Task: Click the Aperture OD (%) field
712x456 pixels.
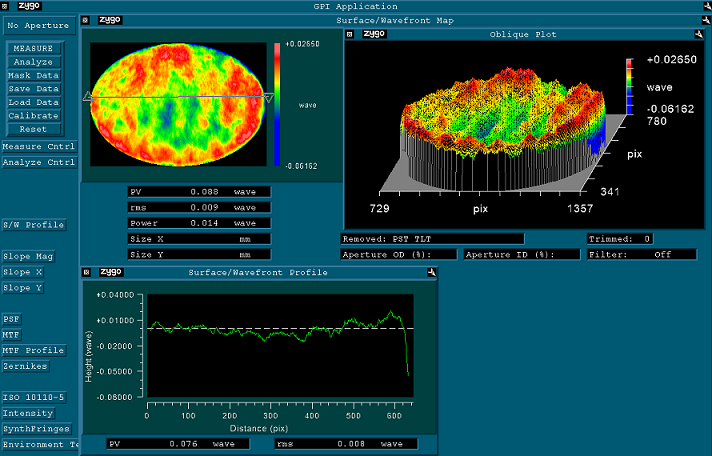Action: point(399,254)
